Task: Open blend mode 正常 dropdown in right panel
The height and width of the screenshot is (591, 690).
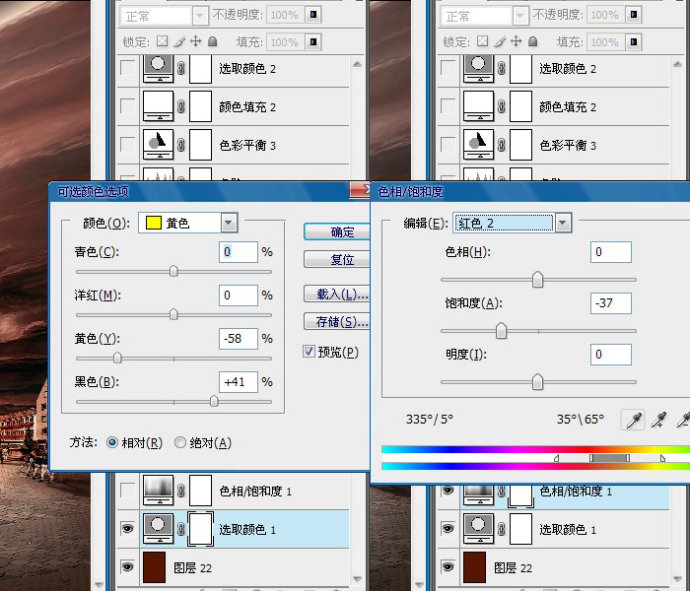Action: tap(520, 16)
